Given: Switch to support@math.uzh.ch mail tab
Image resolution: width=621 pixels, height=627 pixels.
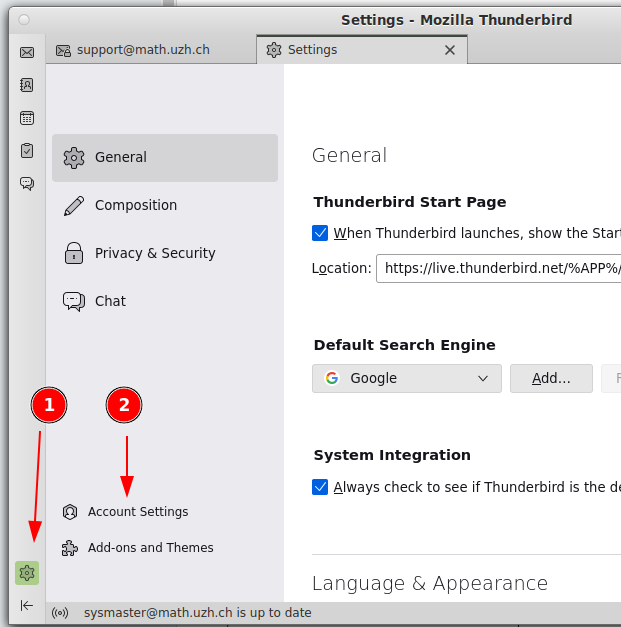Looking at the screenshot, I should (151, 50).
